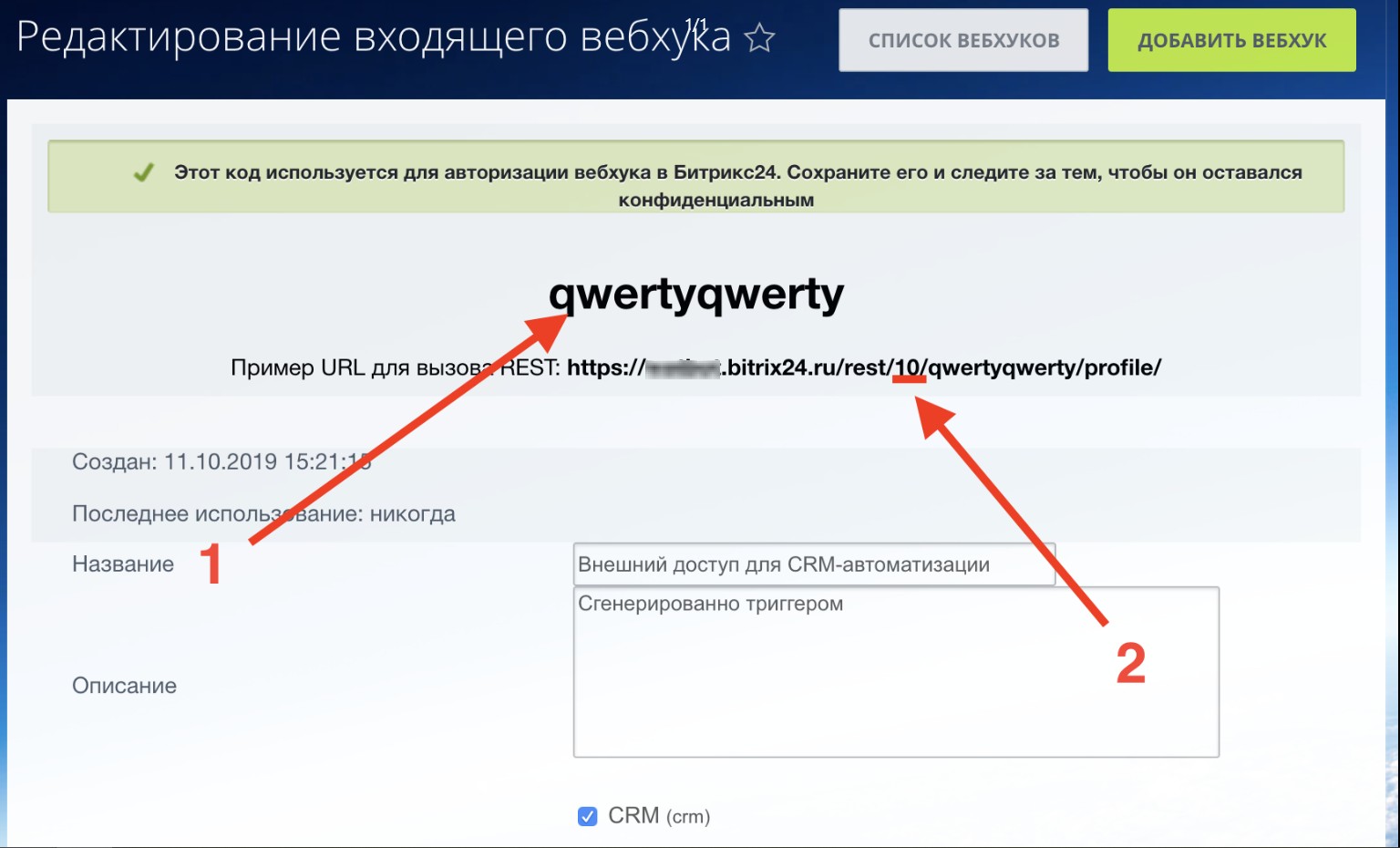Click the confidentiality notice banner text
Viewport: 1400px width, 848px height.
pyautogui.click(x=736, y=173)
